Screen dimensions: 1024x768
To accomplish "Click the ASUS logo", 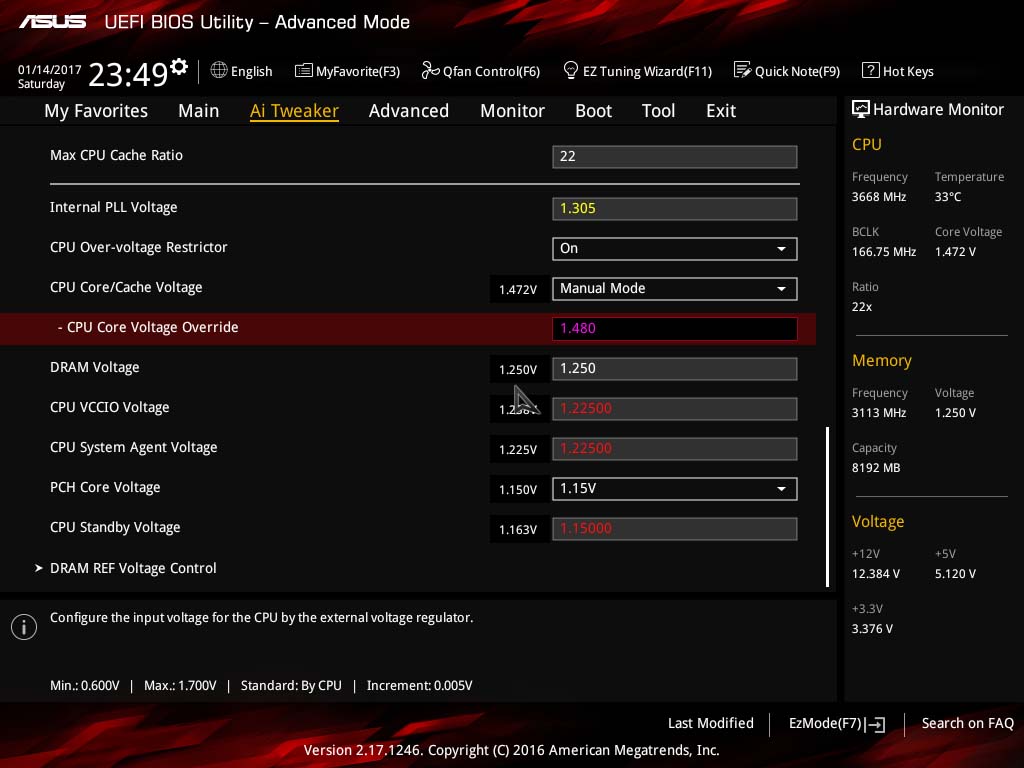I will (52, 22).
